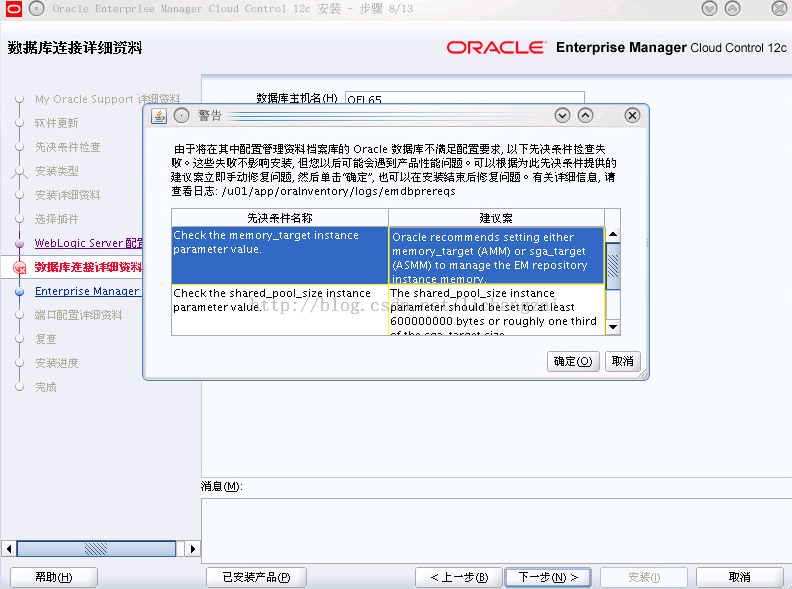This screenshot has height=589, width=792.
Task: Click the 安装类型 step in the sidebar
Action: pyautogui.click(x=57, y=171)
